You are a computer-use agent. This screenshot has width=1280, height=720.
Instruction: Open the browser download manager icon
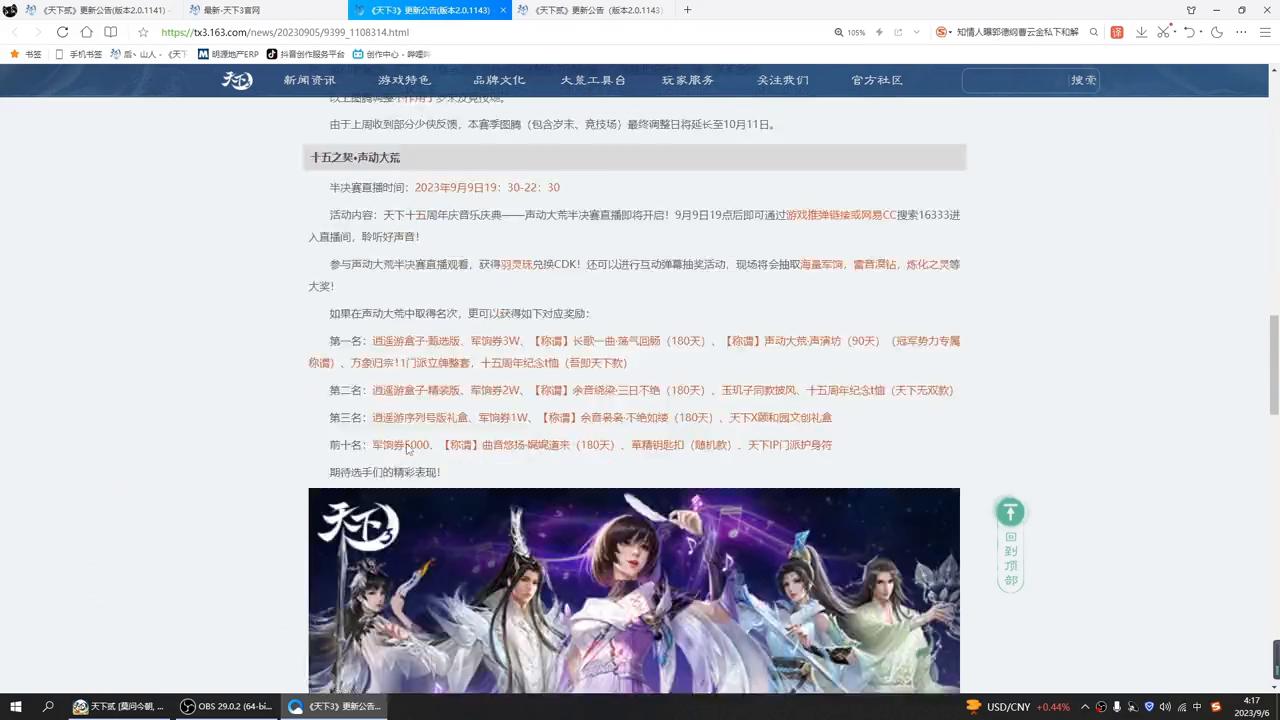[1142, 32]
